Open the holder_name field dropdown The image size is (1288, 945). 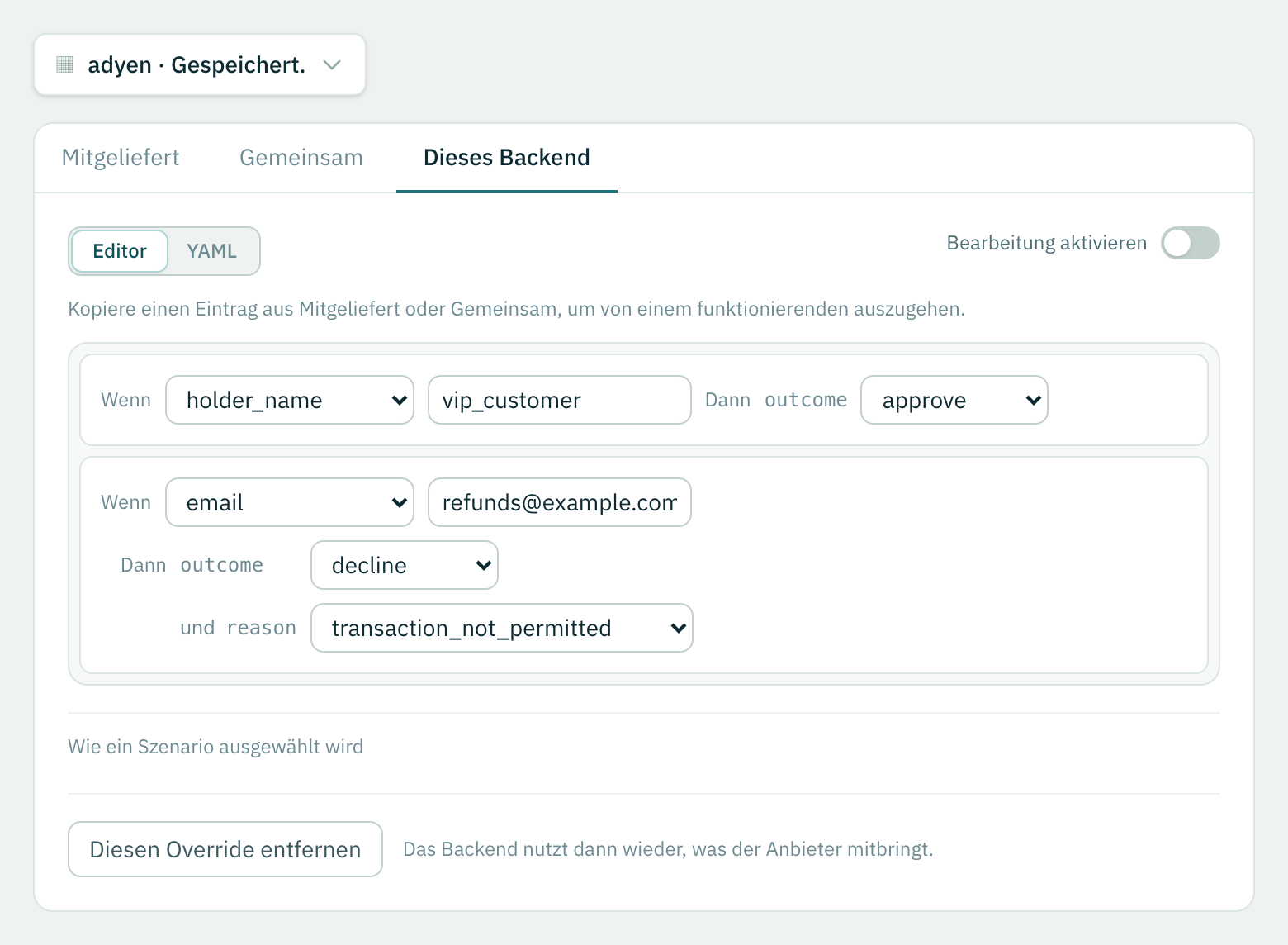[290, 400]
